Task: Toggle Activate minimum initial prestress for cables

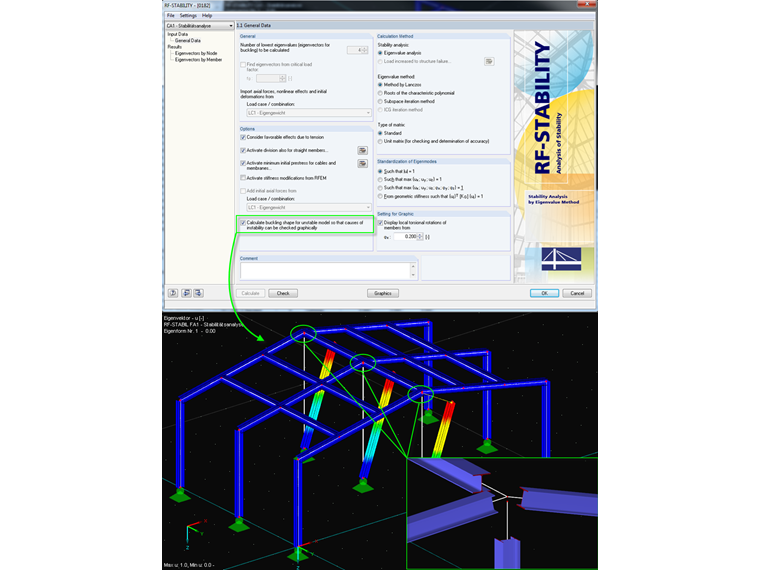Action: (x=243, y=163)
